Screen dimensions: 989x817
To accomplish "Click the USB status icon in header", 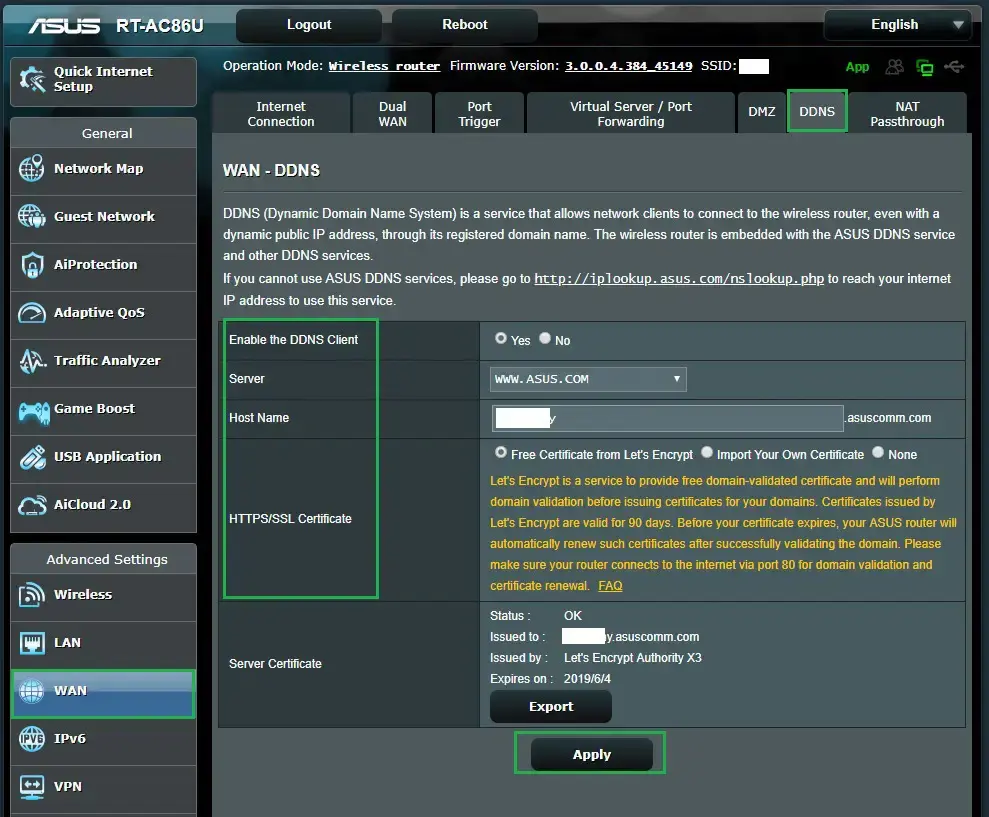I will click(954, 67).
